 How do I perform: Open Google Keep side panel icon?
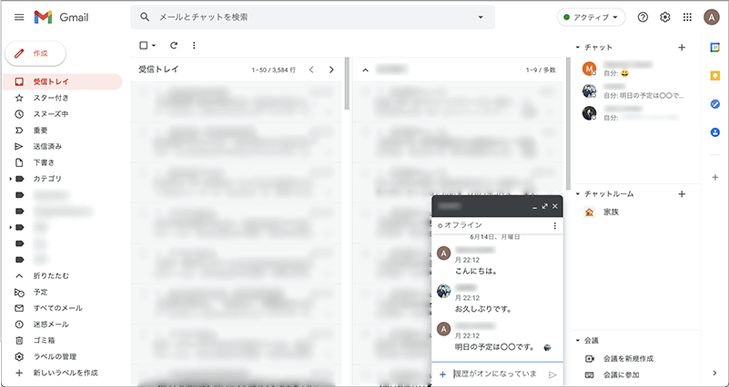click(715, 76)
